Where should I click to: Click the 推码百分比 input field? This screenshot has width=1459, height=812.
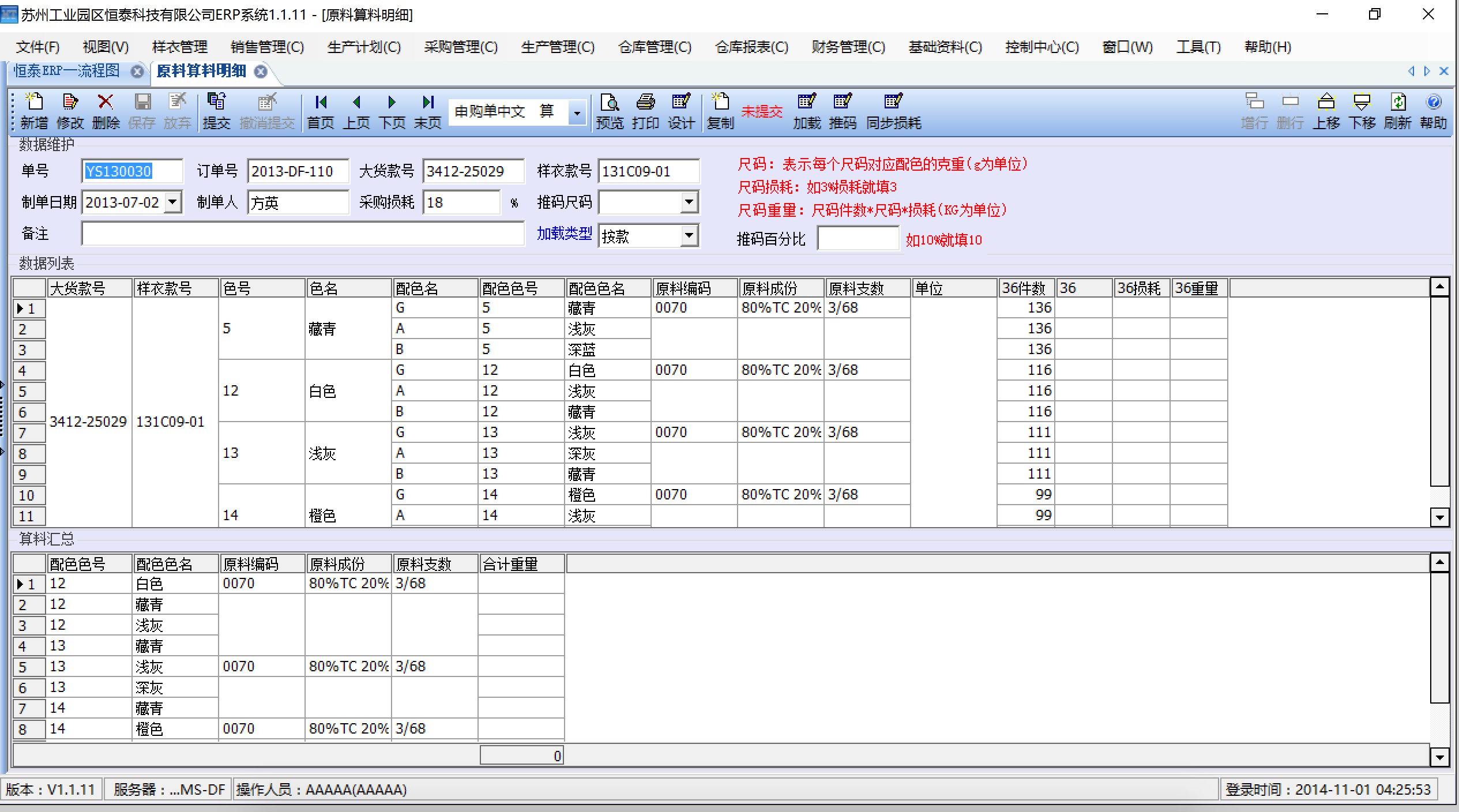[858, 238]
